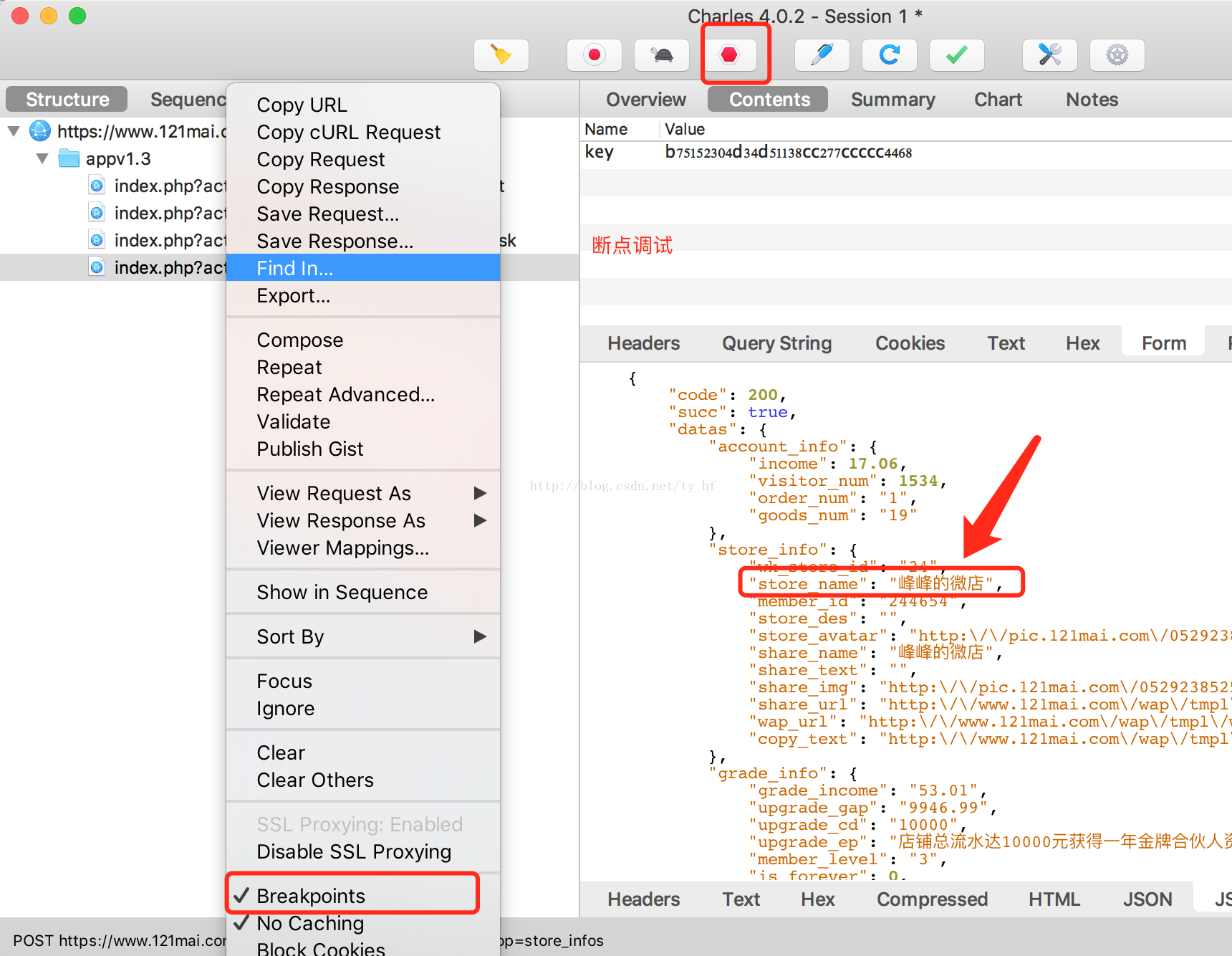1232x956 pixels.
Task: Choose Compose from context menu
Action: pos(363,340)
